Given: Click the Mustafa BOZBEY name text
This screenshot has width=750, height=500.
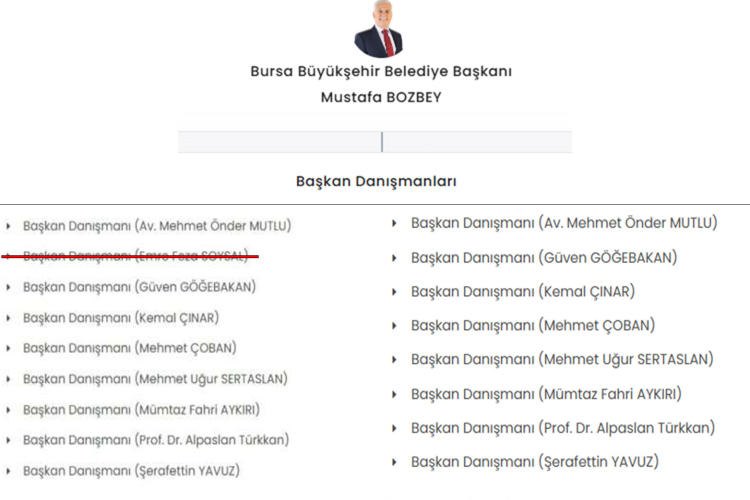Looking at the screenshot, I should [x=380, y=97].
